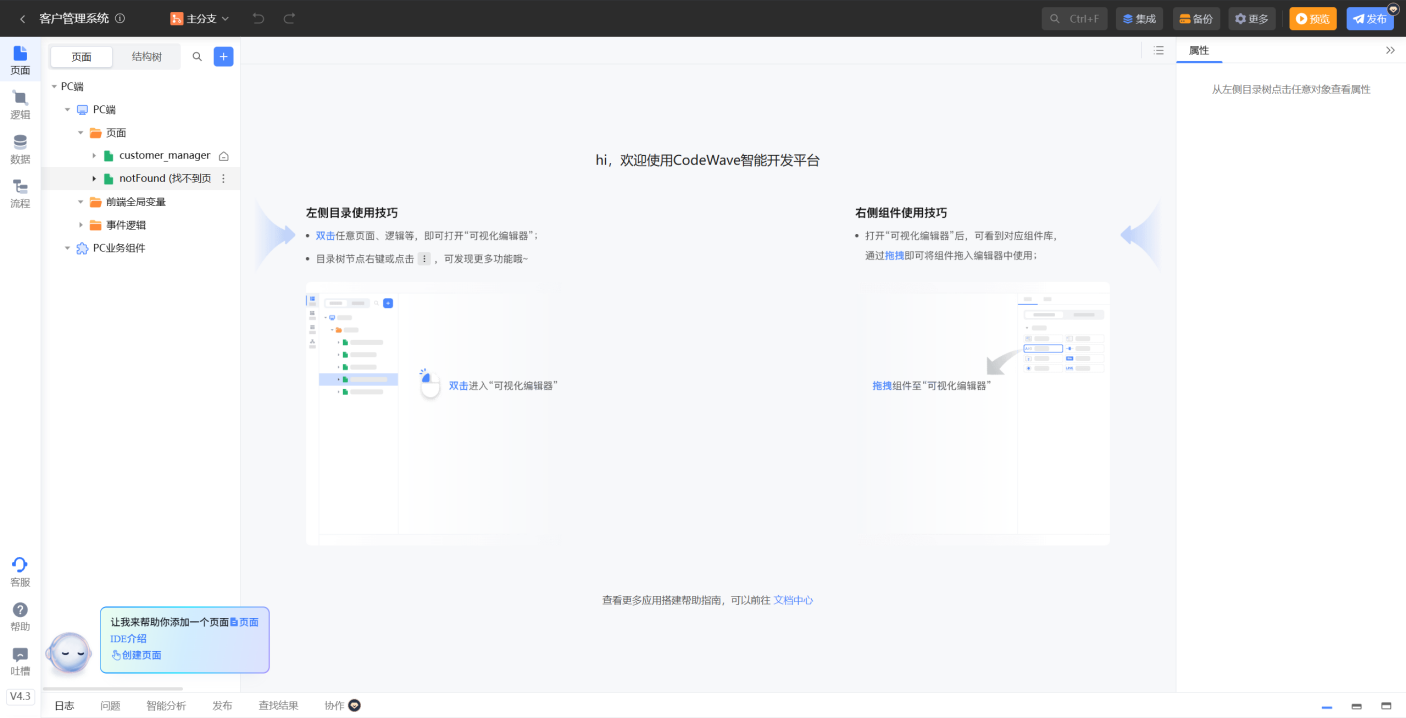1406x718 pixels.
Task: Click the diamond badge on 发布 button
Action: 1393,8
